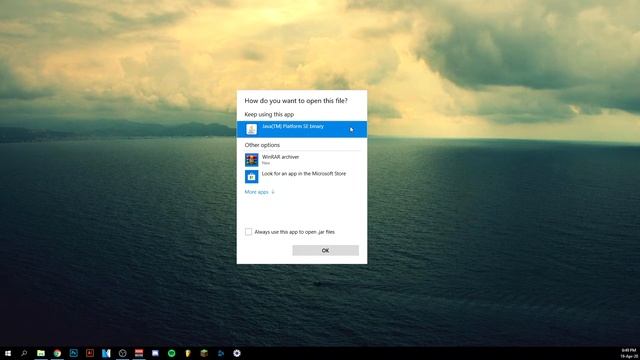Open Spotify from the taskbar
This screenshot has height=360, width=640.
[171, 353]
